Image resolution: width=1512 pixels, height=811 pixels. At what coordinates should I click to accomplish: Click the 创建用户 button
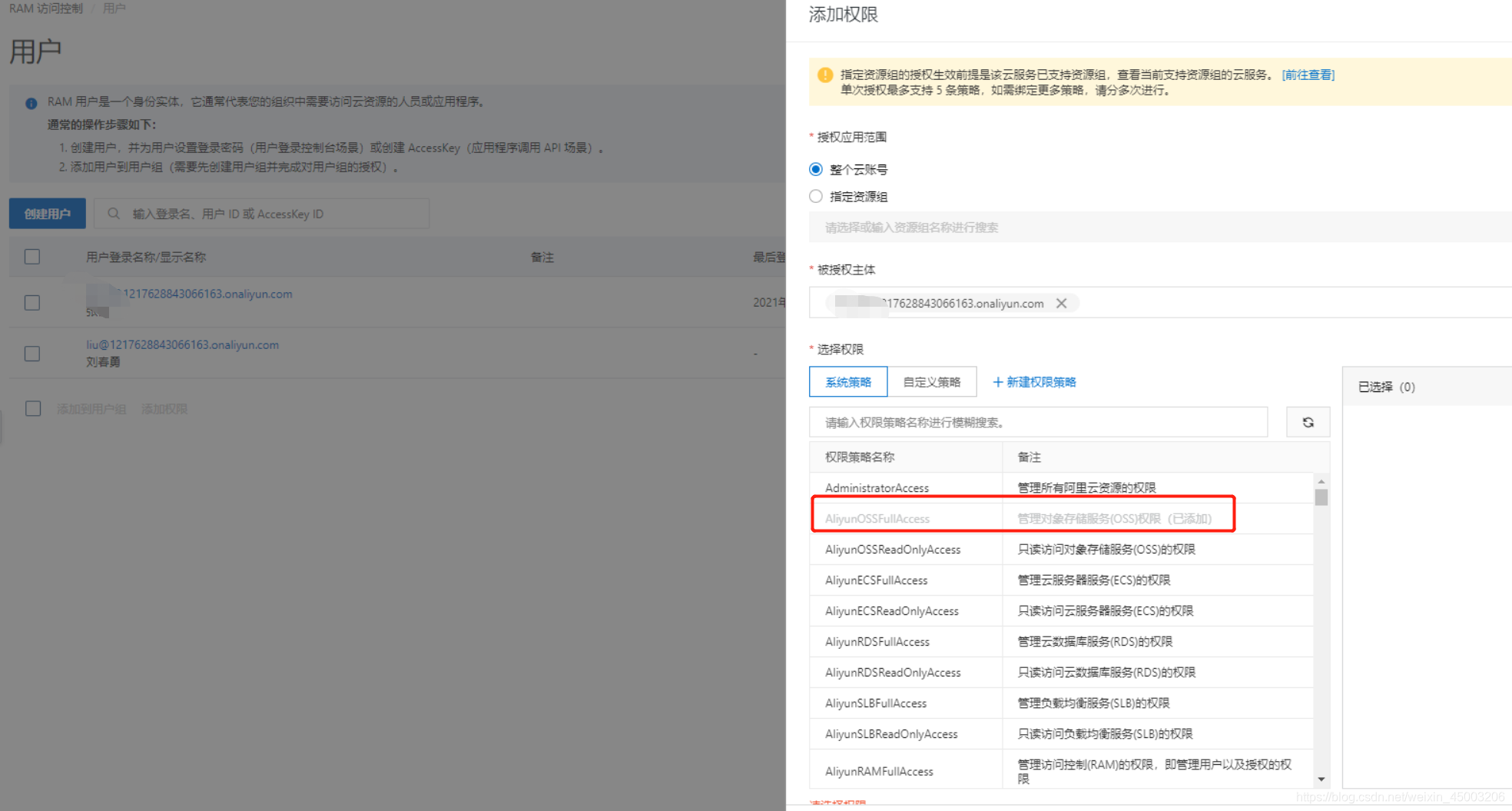(48, 214)
